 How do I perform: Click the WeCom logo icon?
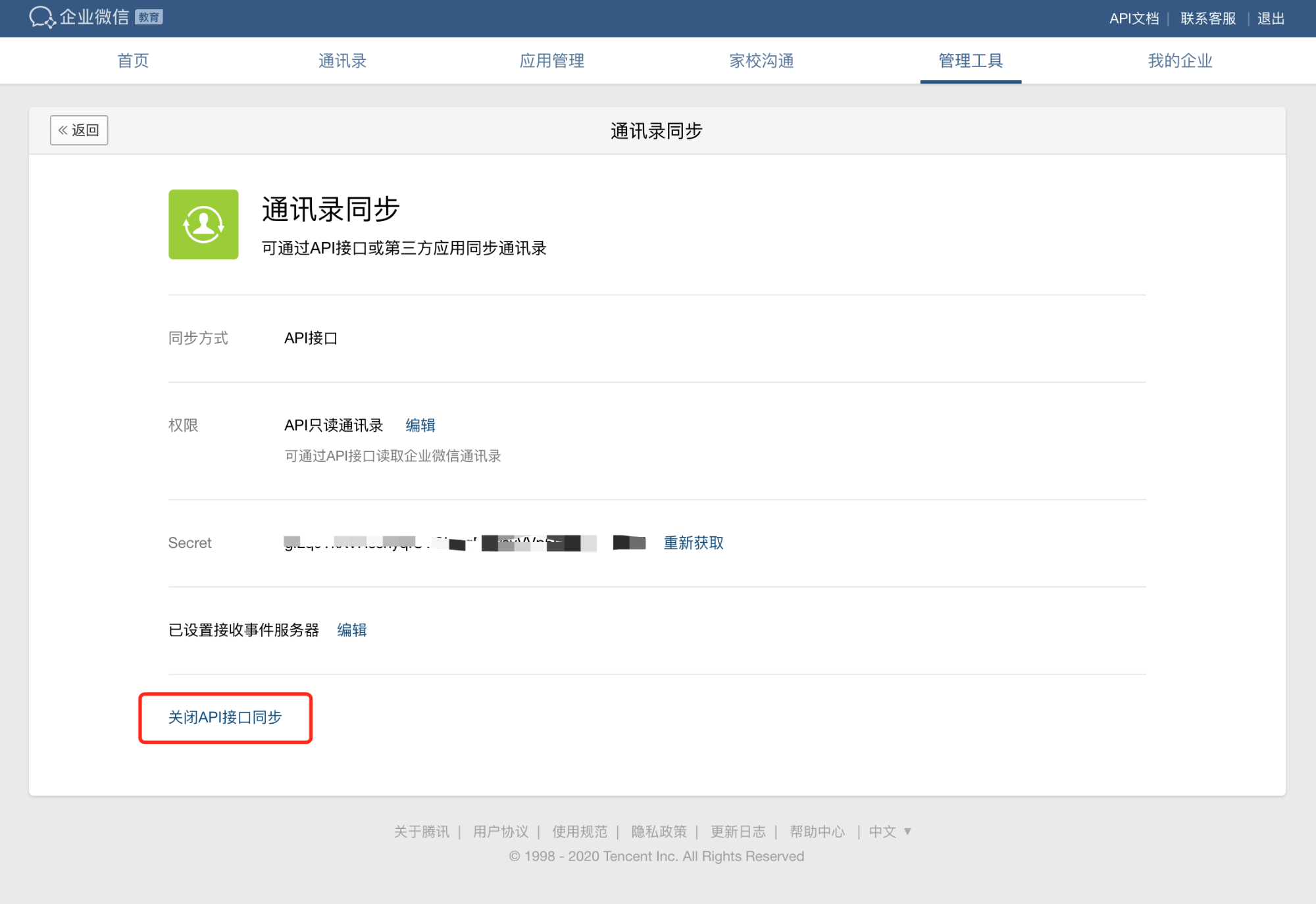click(x=41, y=17)
